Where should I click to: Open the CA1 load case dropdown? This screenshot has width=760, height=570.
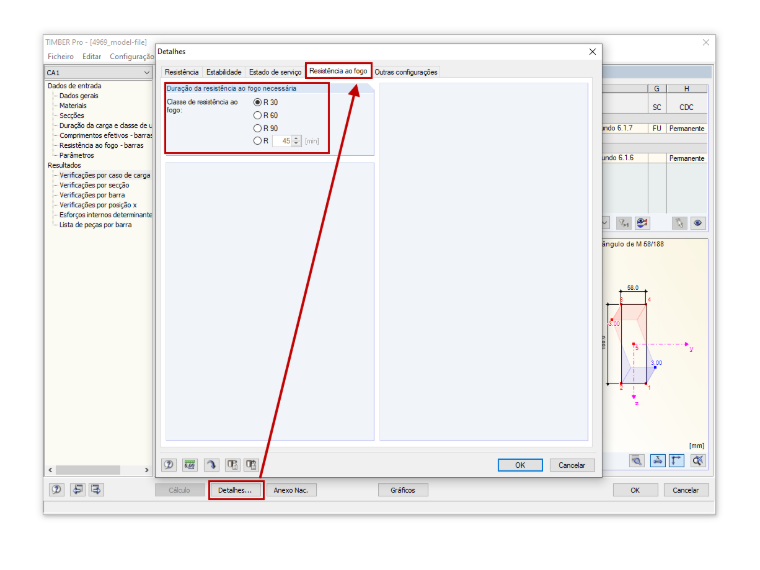pos(146,72)
